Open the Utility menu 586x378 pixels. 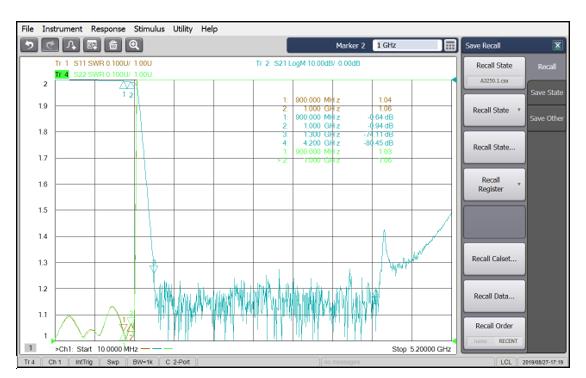[182, 29]
